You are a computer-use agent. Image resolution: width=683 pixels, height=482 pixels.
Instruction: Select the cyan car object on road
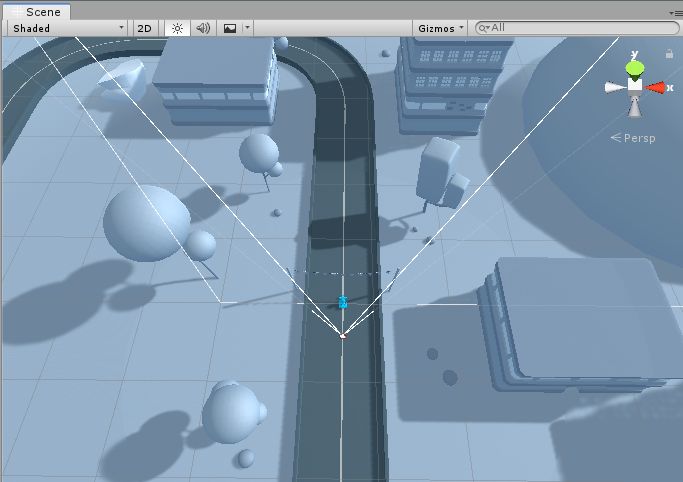coord(343,302)
